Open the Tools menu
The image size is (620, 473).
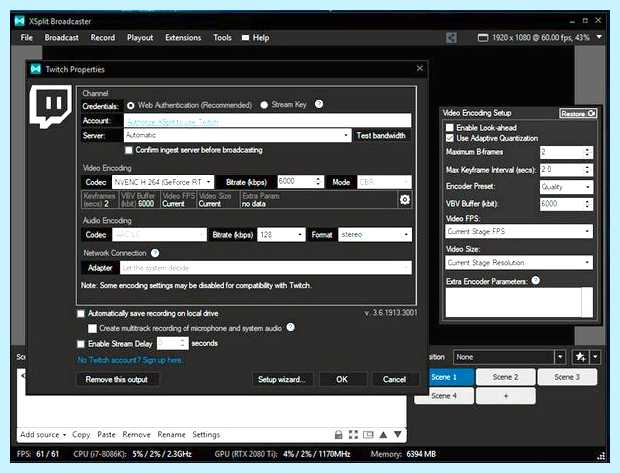pyautogui.click(x=222, y=38)
